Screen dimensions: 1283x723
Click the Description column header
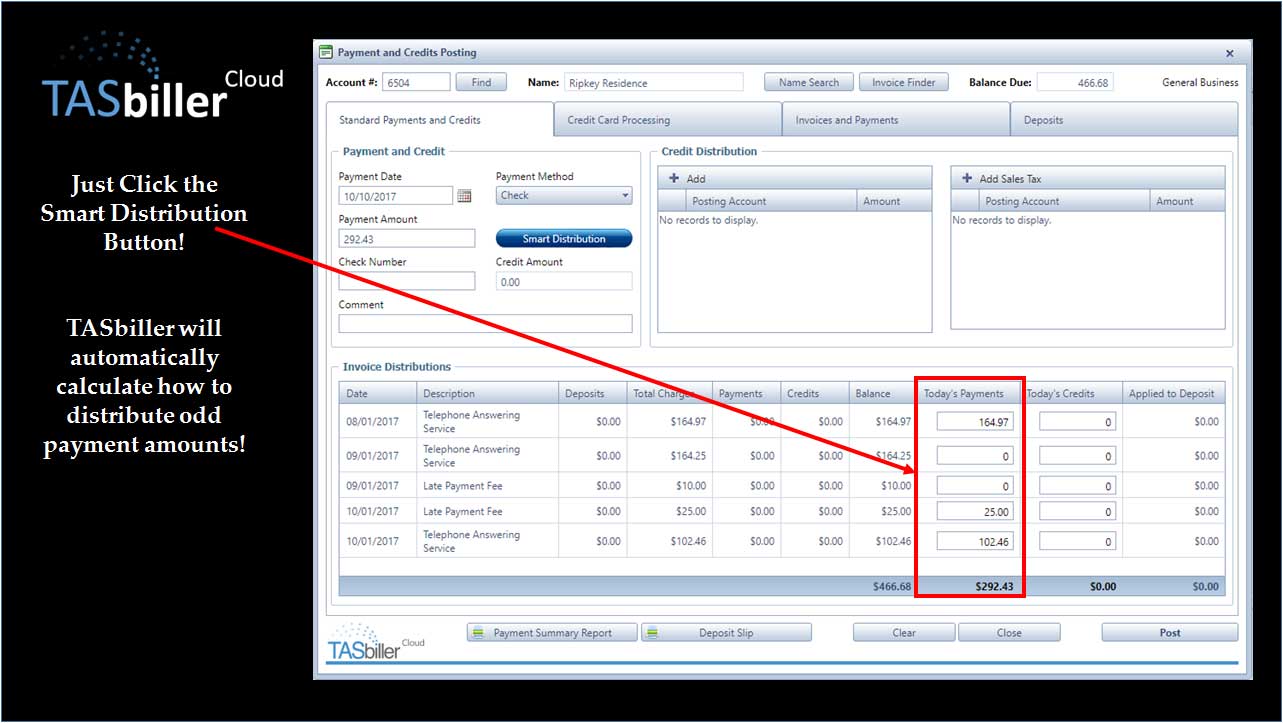pos(486,393)
